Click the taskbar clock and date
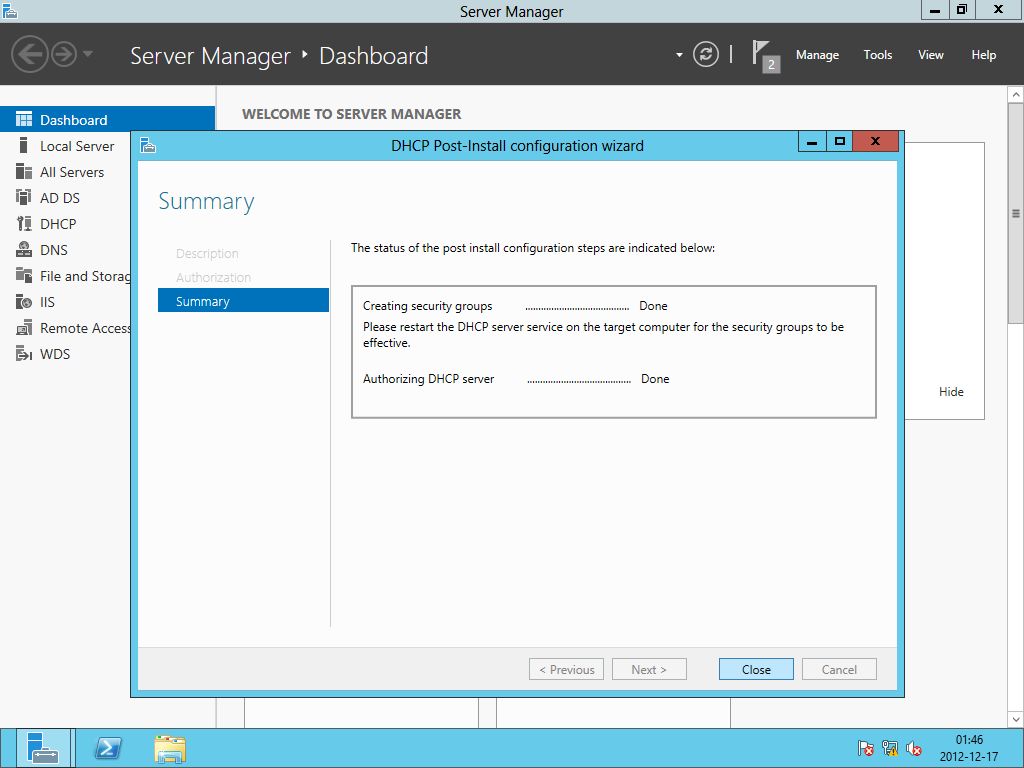The height and width of the screenshot is (768, 1024). [x=969, y=748]
